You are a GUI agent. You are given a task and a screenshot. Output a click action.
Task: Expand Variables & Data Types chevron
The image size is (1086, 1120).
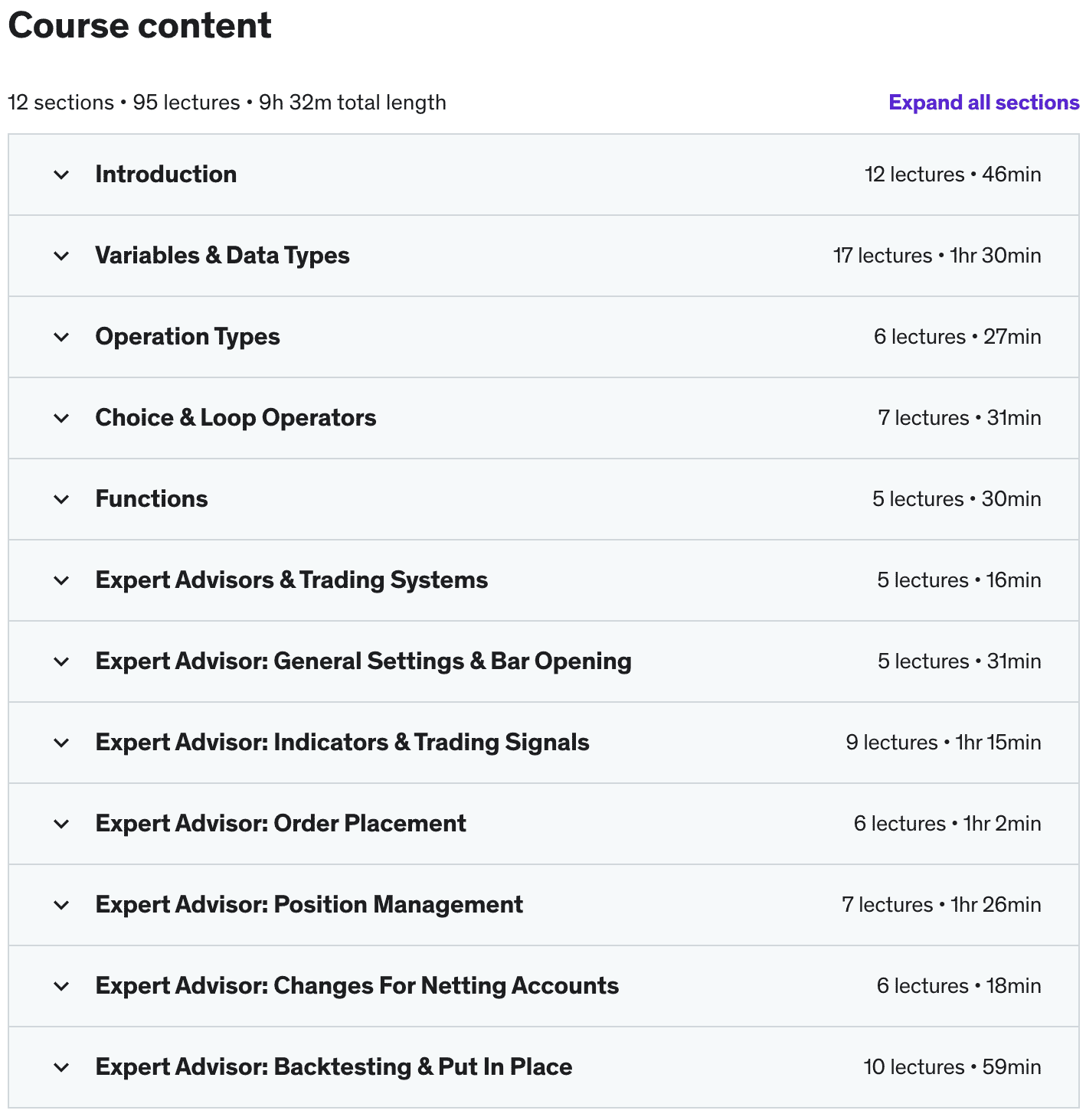(x=61, y=256)
